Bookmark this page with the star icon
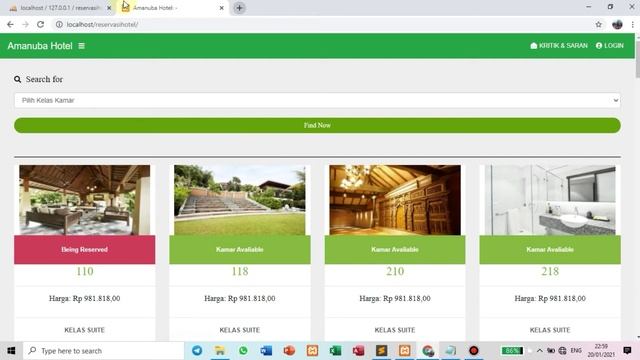The height and width of the screenshot is (360, 640). coord(598,24)
